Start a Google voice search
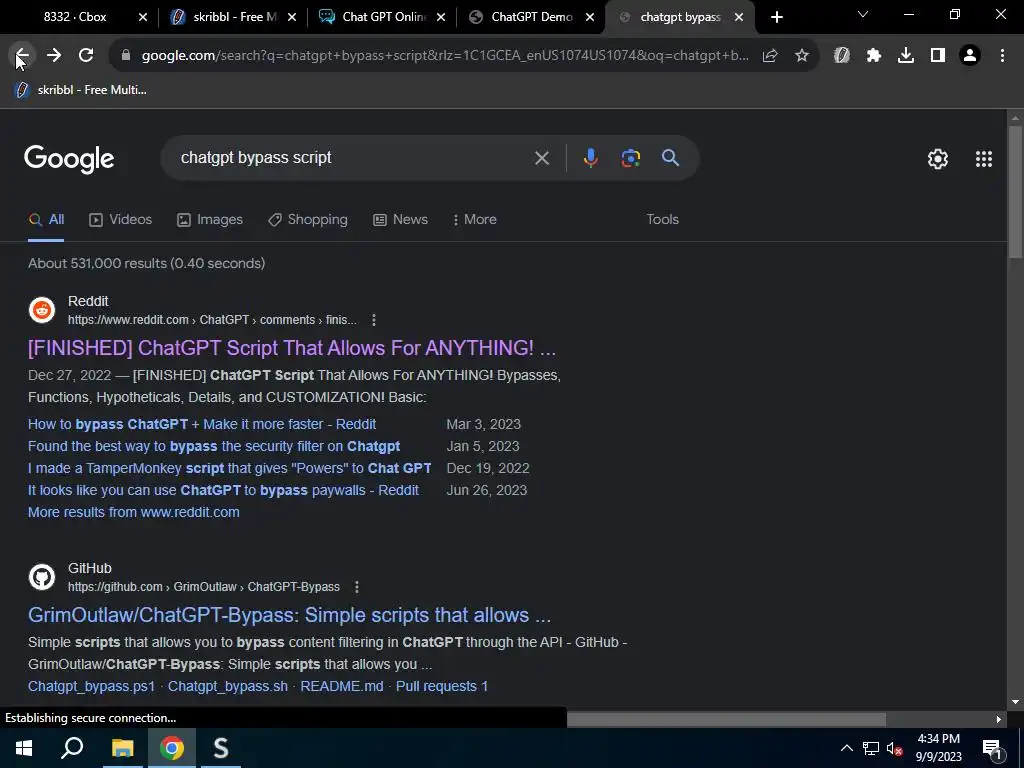Image resolution: width=1024 pixels, height=768 pixels. coord(590,158)
